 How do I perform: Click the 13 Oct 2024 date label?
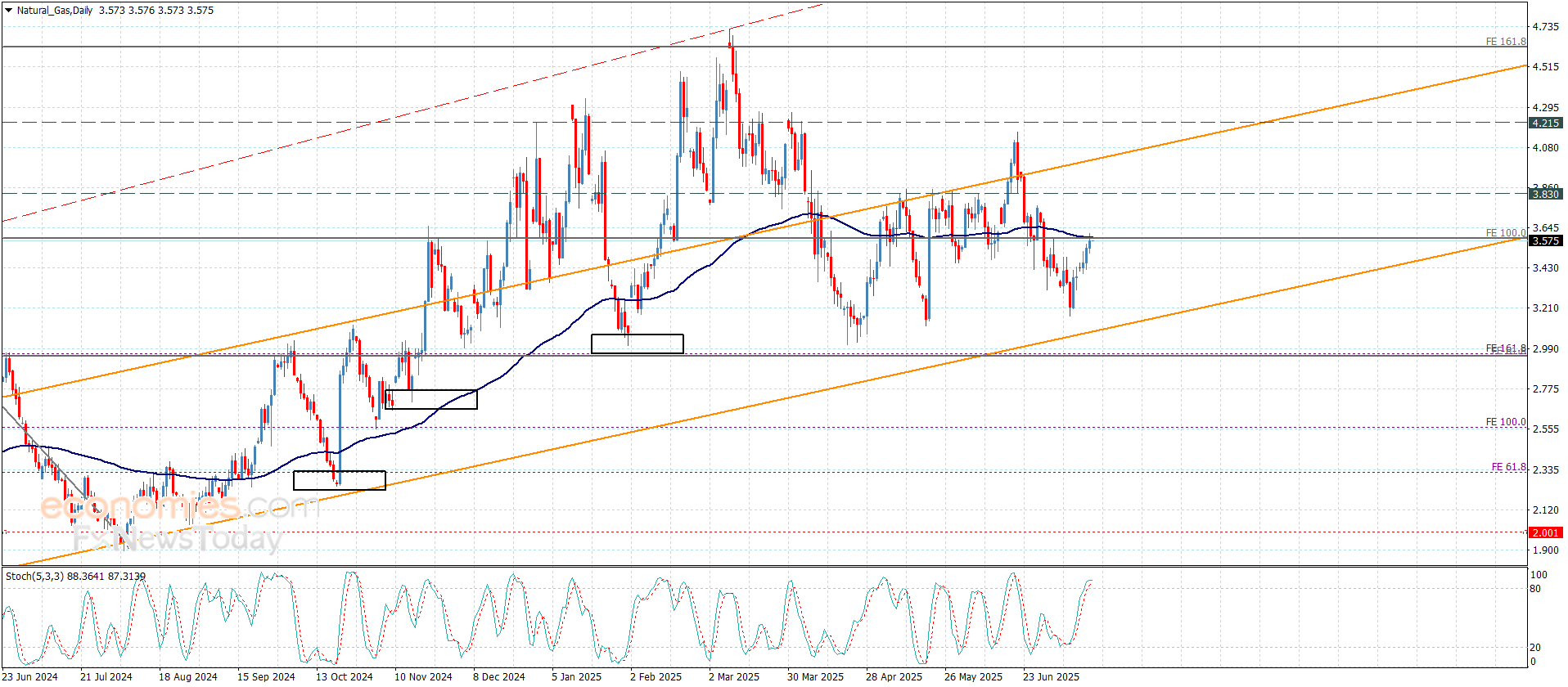[x=345, y=676]
